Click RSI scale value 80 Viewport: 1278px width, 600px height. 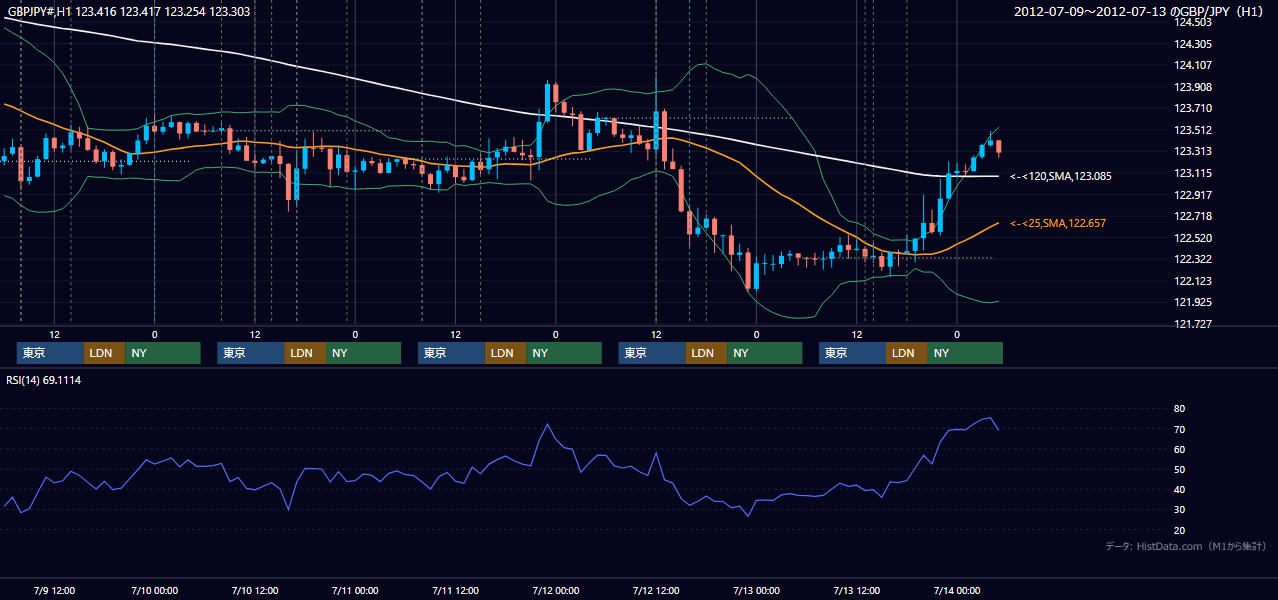coord(1179,409)
